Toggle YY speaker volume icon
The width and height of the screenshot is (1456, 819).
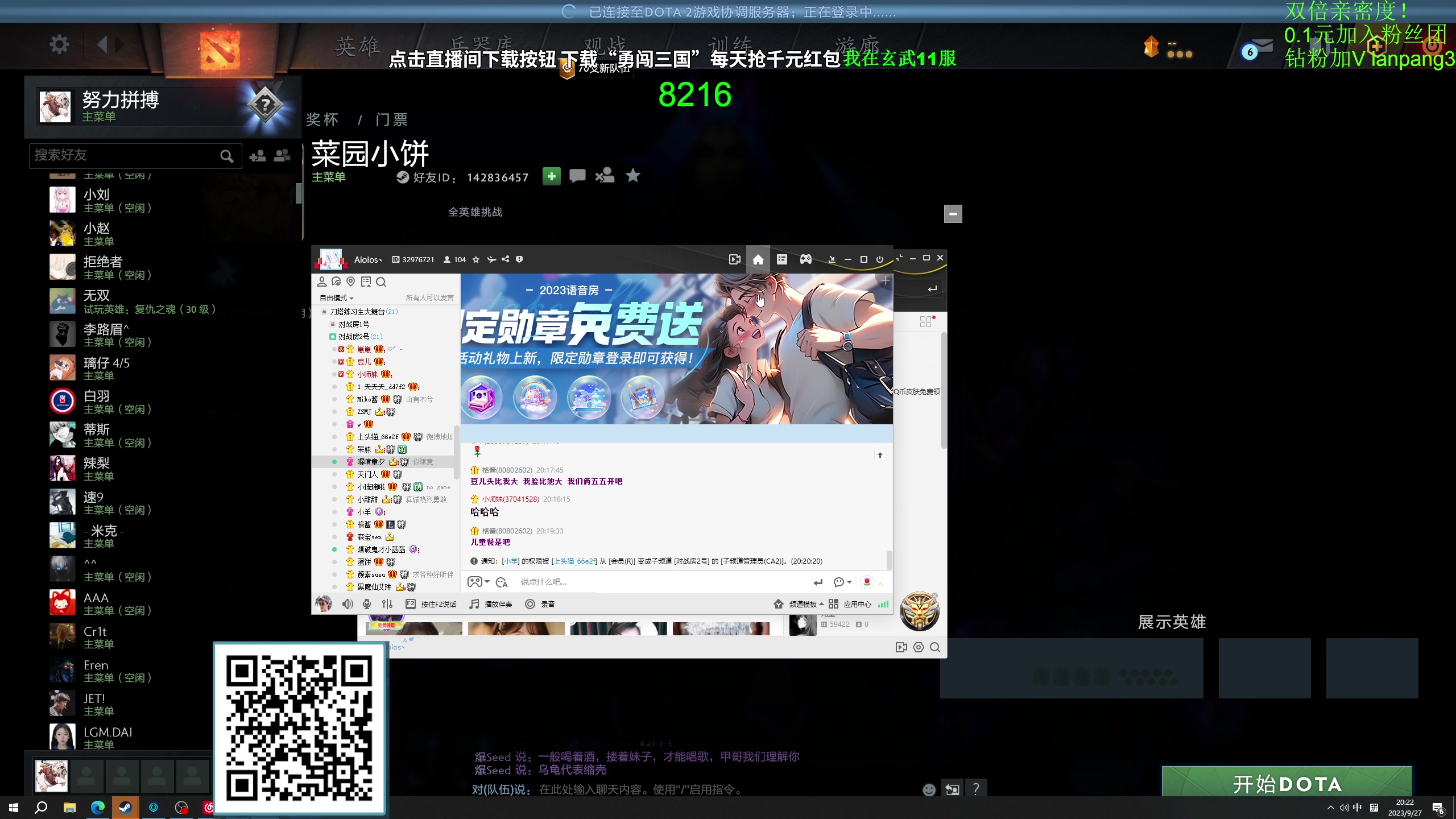(x=348, y=604)
